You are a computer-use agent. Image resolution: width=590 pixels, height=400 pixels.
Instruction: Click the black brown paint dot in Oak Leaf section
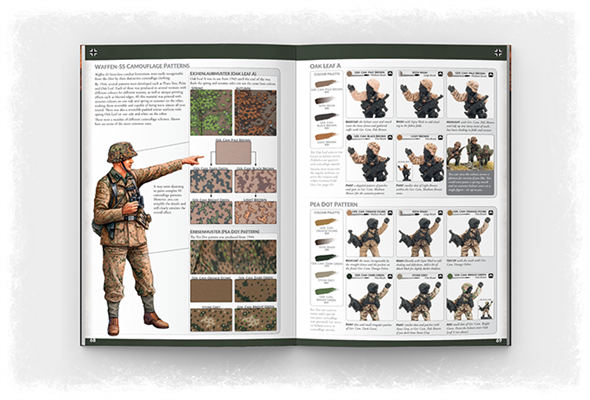click(349, 137)
